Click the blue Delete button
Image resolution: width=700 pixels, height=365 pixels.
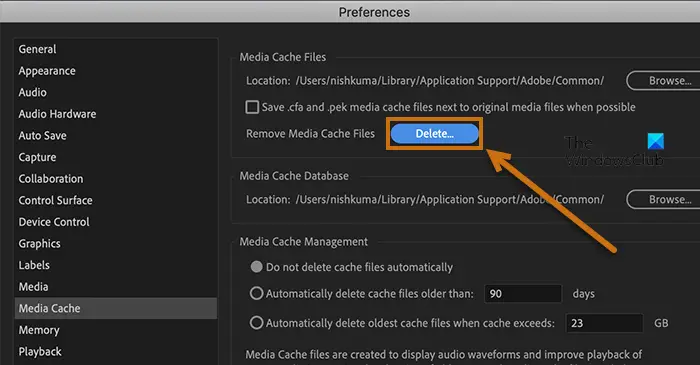pyautogui.click(x=434, y=133)
